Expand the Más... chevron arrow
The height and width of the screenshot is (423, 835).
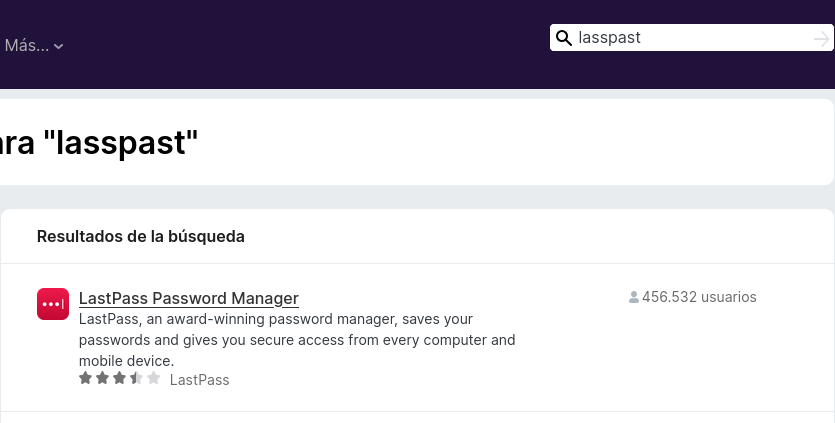(59, 46)
